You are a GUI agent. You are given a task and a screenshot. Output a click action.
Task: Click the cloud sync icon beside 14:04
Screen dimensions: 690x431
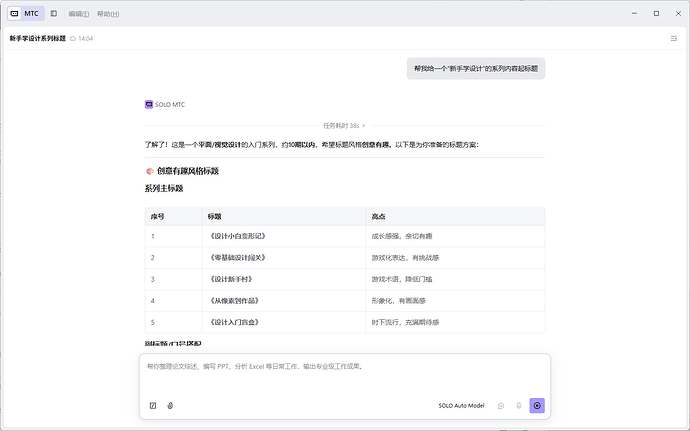[73, 39]
